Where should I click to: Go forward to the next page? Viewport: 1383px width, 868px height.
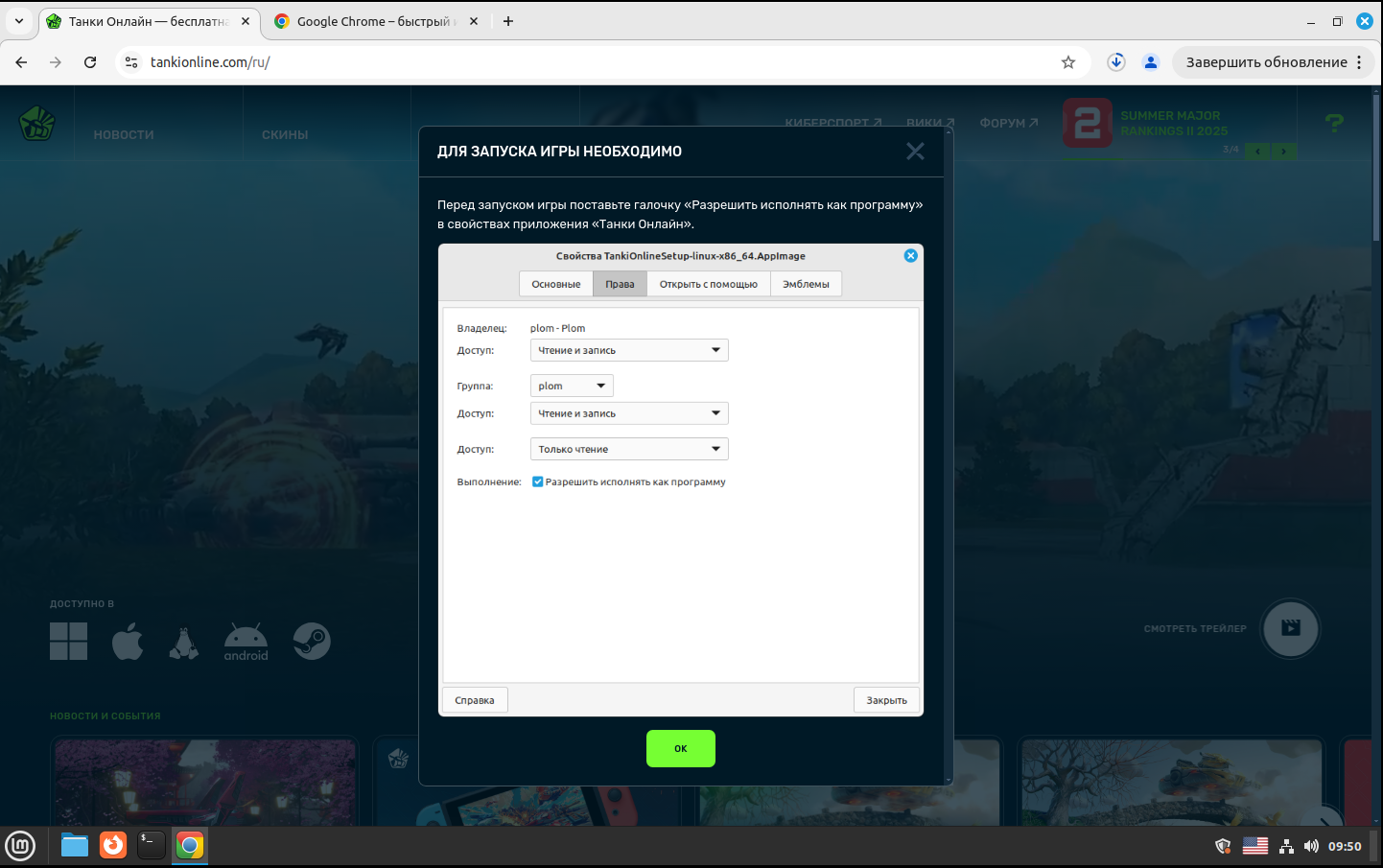[x=56, y=62]
